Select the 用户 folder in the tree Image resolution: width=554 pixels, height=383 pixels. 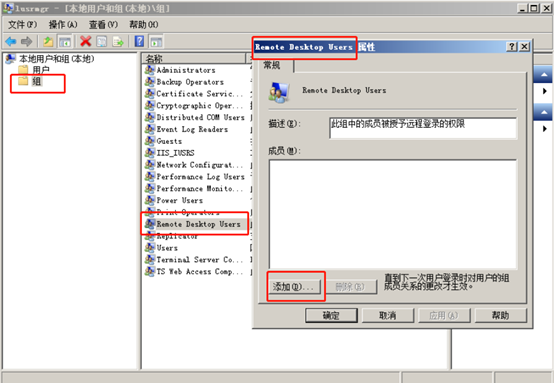[x=41, y=70]
